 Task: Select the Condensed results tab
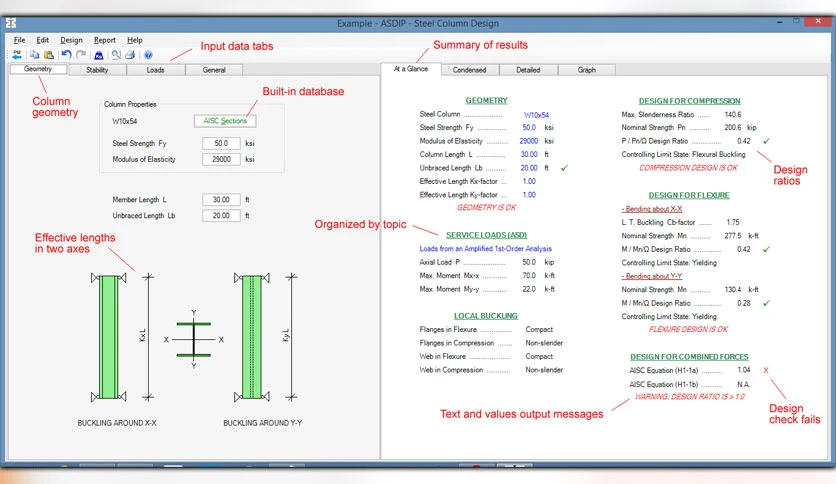(x=470, y=70)
